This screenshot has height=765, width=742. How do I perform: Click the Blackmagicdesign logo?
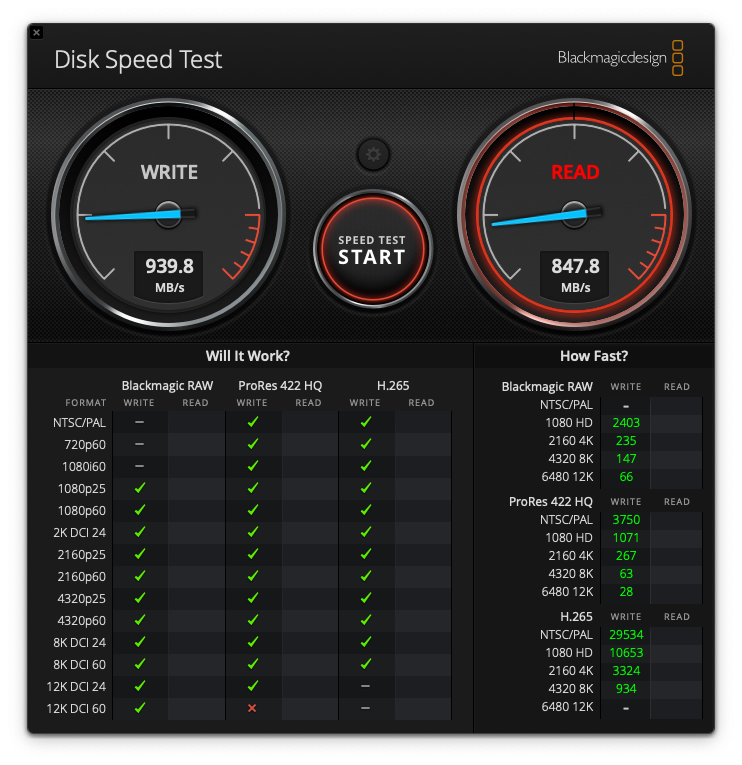[x=620, y=58]
